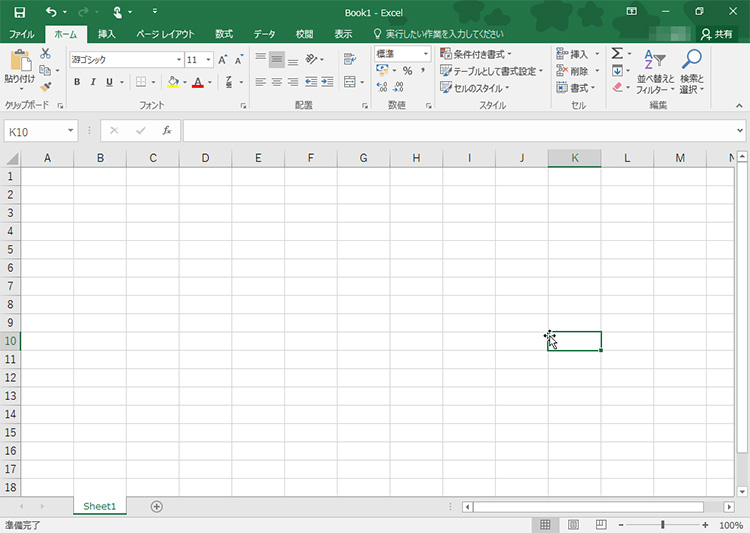Toggle Bold formatting
This screenshot has height=533, width=750.
(x=77, y=82)
